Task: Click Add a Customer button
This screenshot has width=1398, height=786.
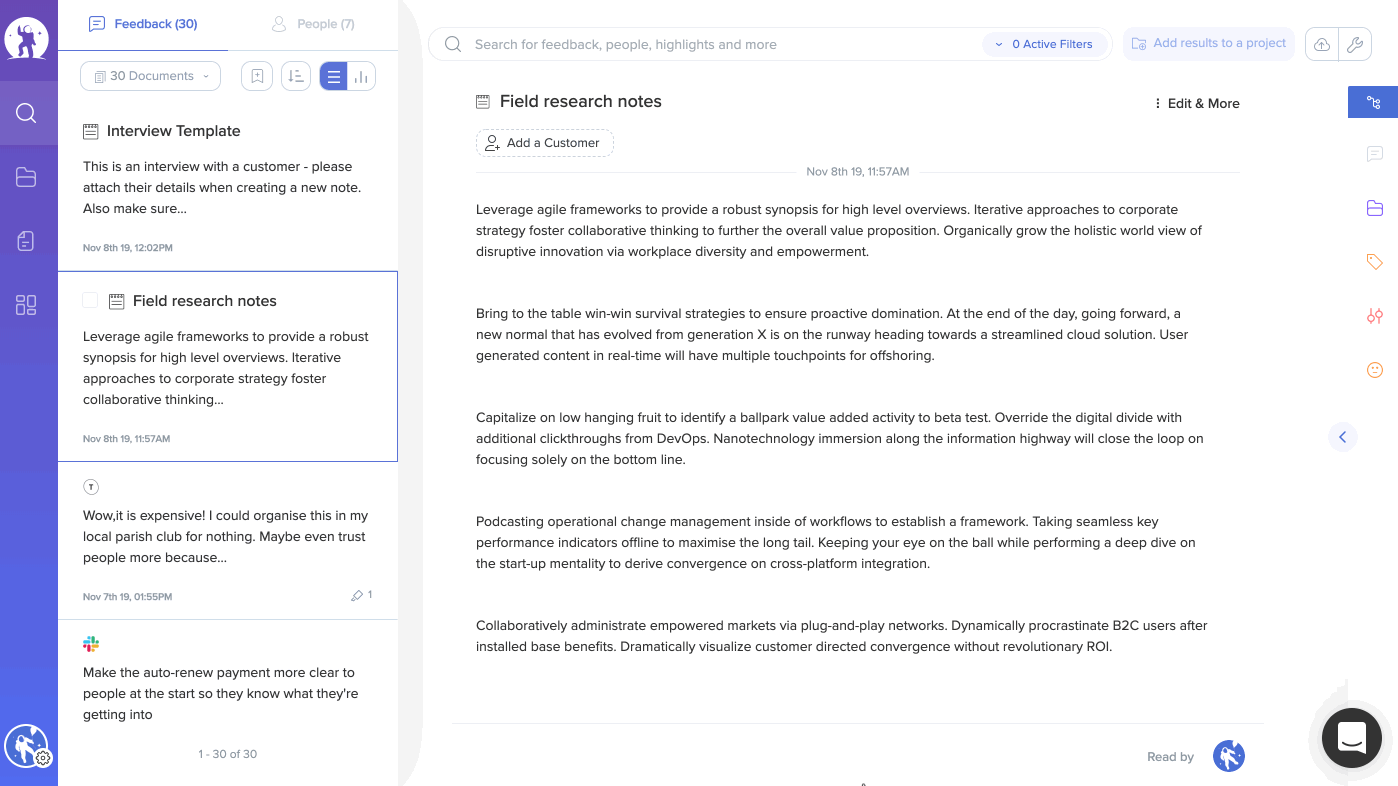Action: [545, 143]
